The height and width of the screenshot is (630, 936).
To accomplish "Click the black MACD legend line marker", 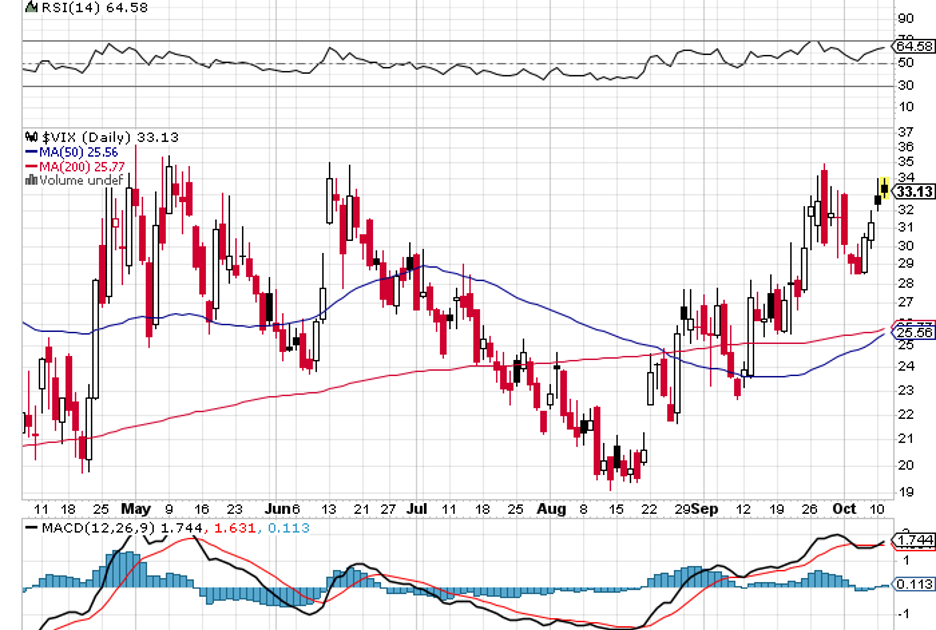I will pos(32,527).
